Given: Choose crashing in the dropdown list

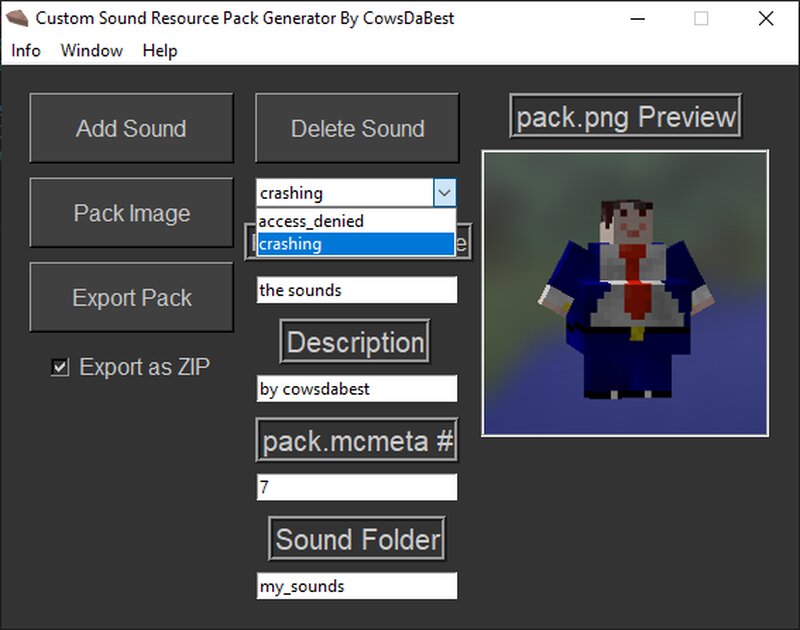Looking at the screenshot, I should 356,244.
